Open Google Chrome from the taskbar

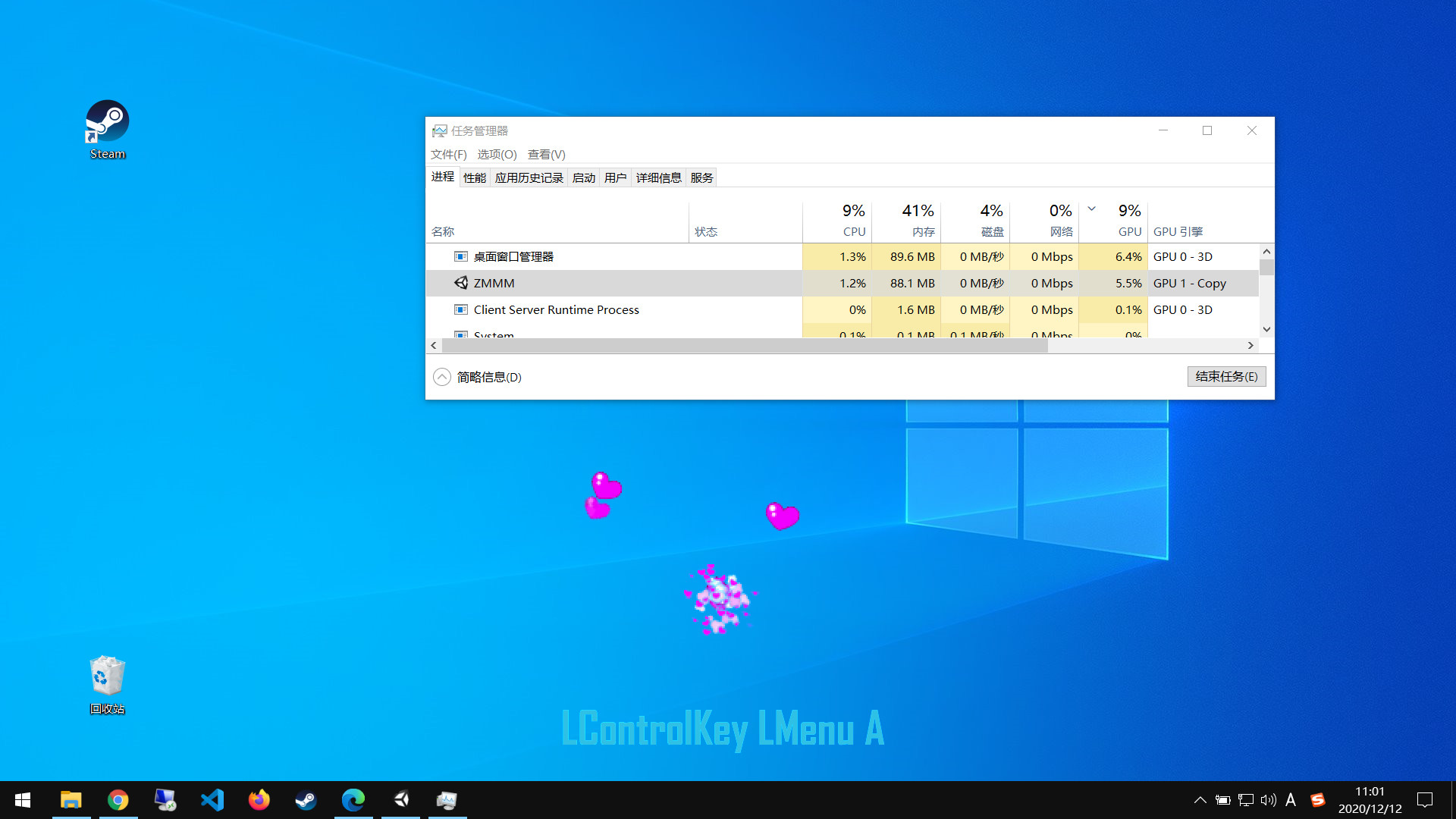[118, 799]
